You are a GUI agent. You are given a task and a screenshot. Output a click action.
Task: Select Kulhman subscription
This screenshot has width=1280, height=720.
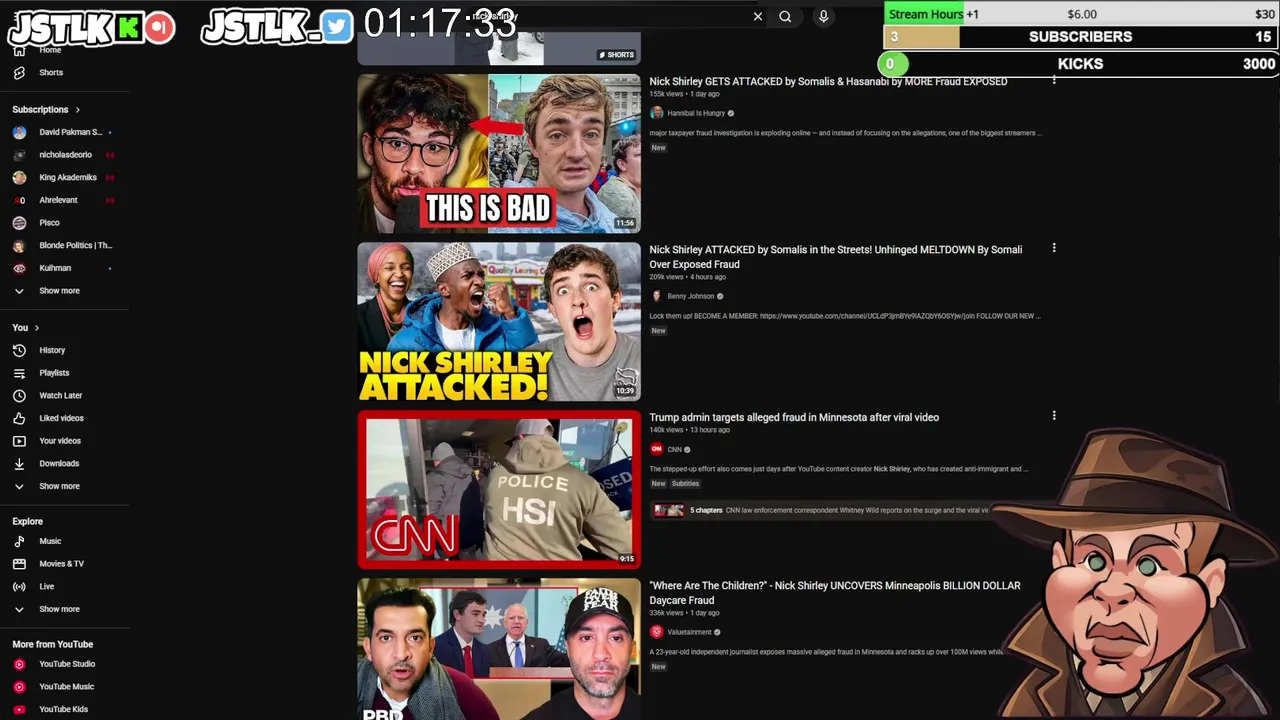coord(55,268)
